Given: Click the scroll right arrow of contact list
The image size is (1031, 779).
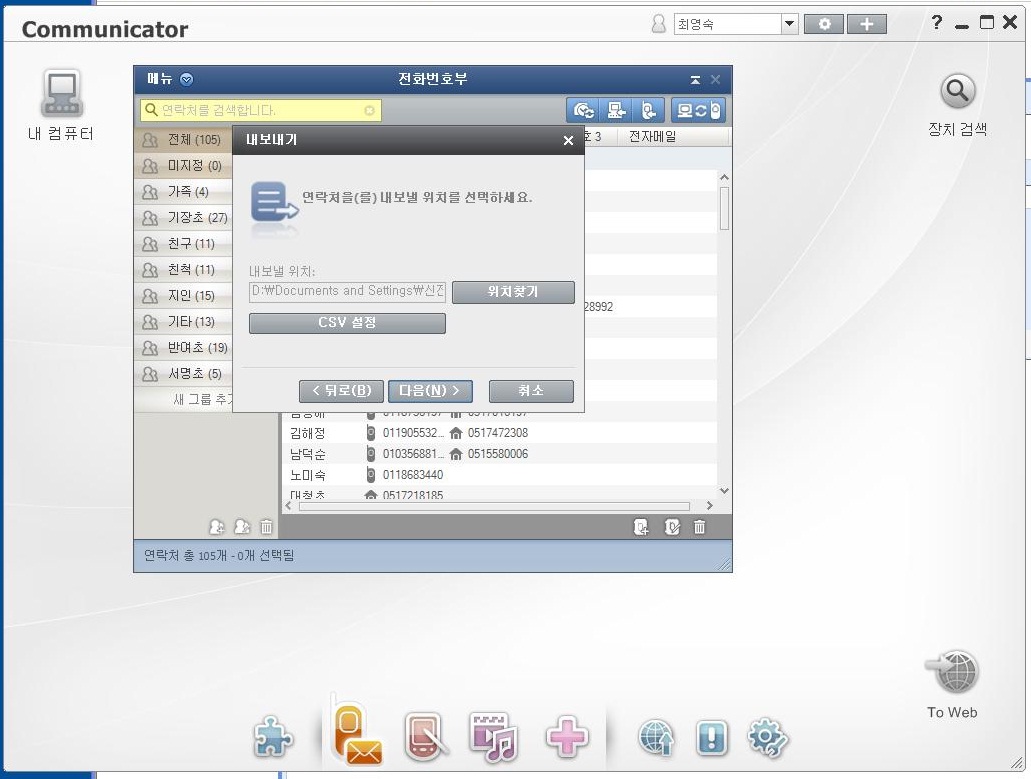Looking at the screenshot, I should tap(709, 506).
